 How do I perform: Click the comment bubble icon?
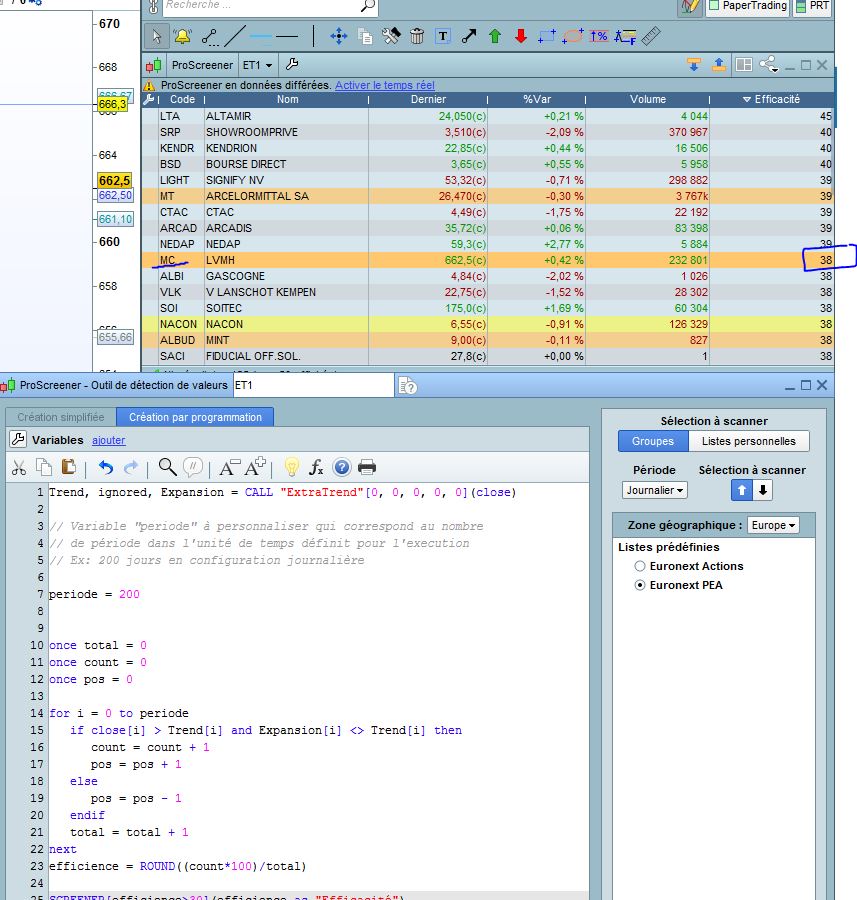click(x=193, y=467)
